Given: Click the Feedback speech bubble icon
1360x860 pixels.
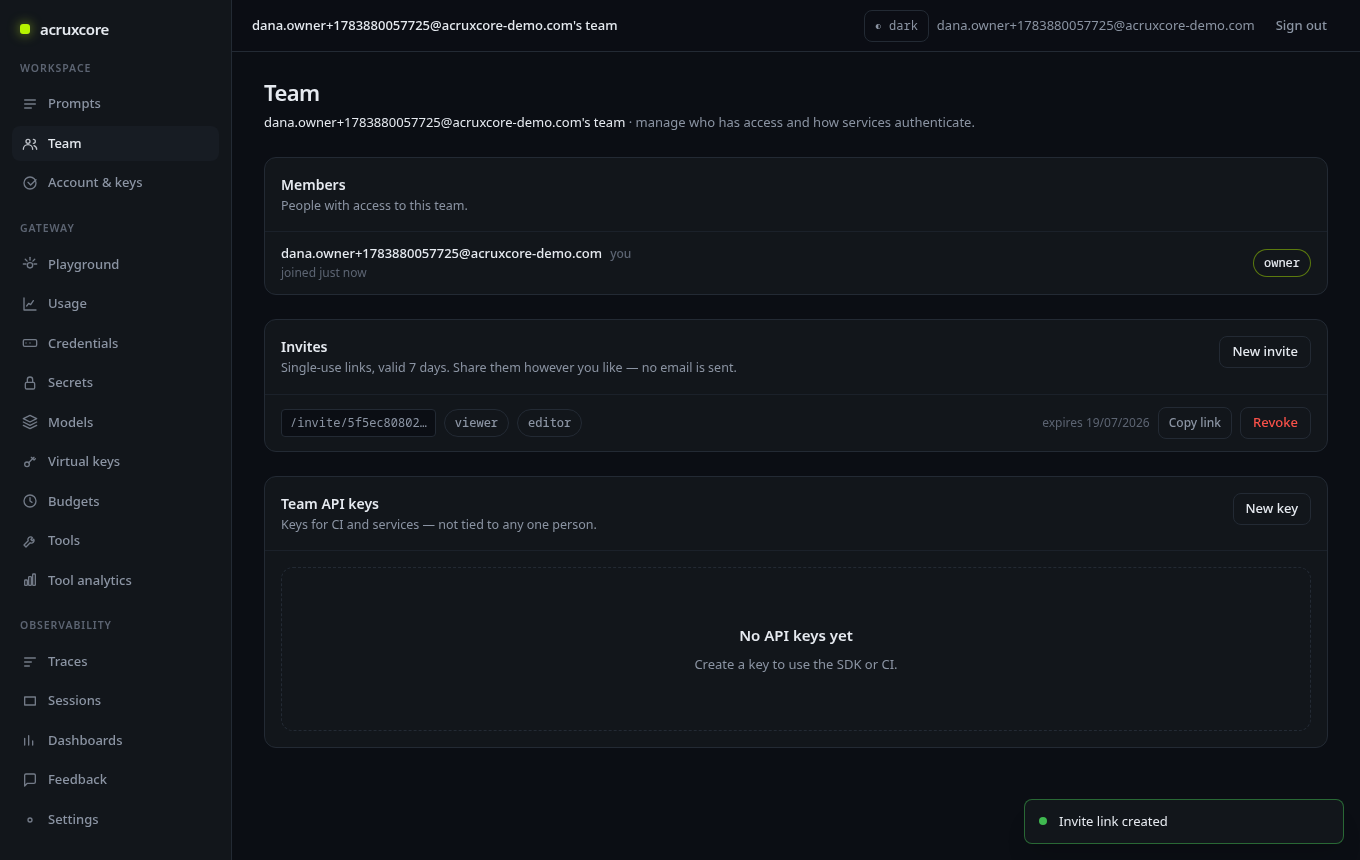Looking at the screenshot, I should coord(30,780).
